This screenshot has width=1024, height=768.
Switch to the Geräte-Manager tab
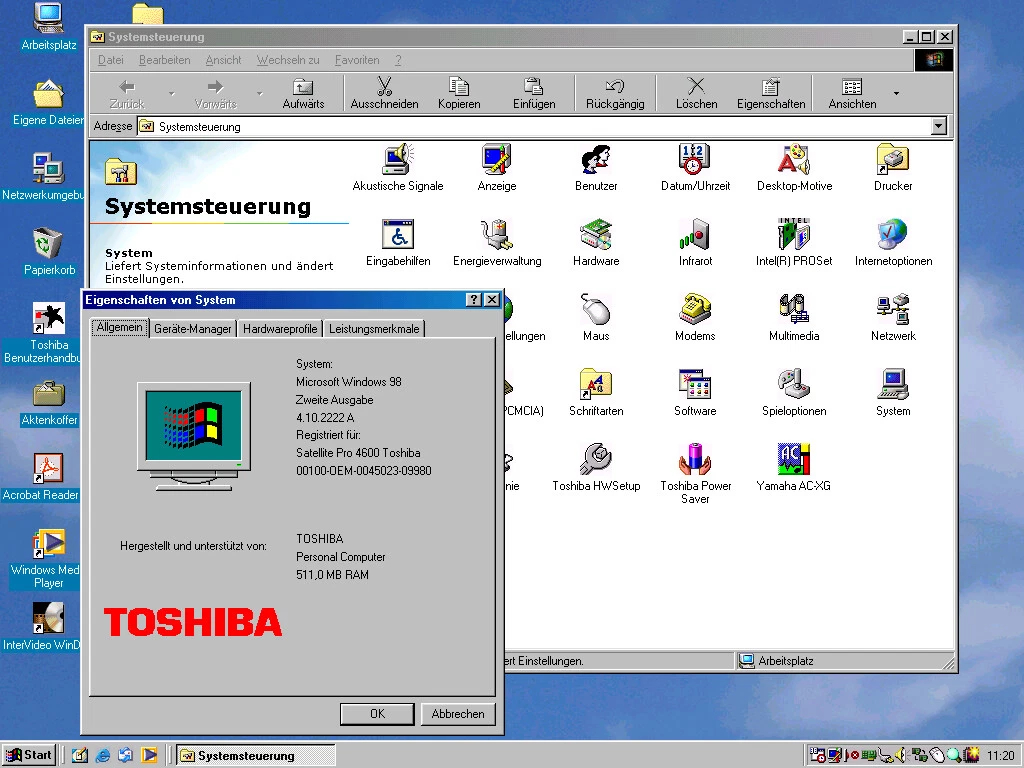coord(193,328)
